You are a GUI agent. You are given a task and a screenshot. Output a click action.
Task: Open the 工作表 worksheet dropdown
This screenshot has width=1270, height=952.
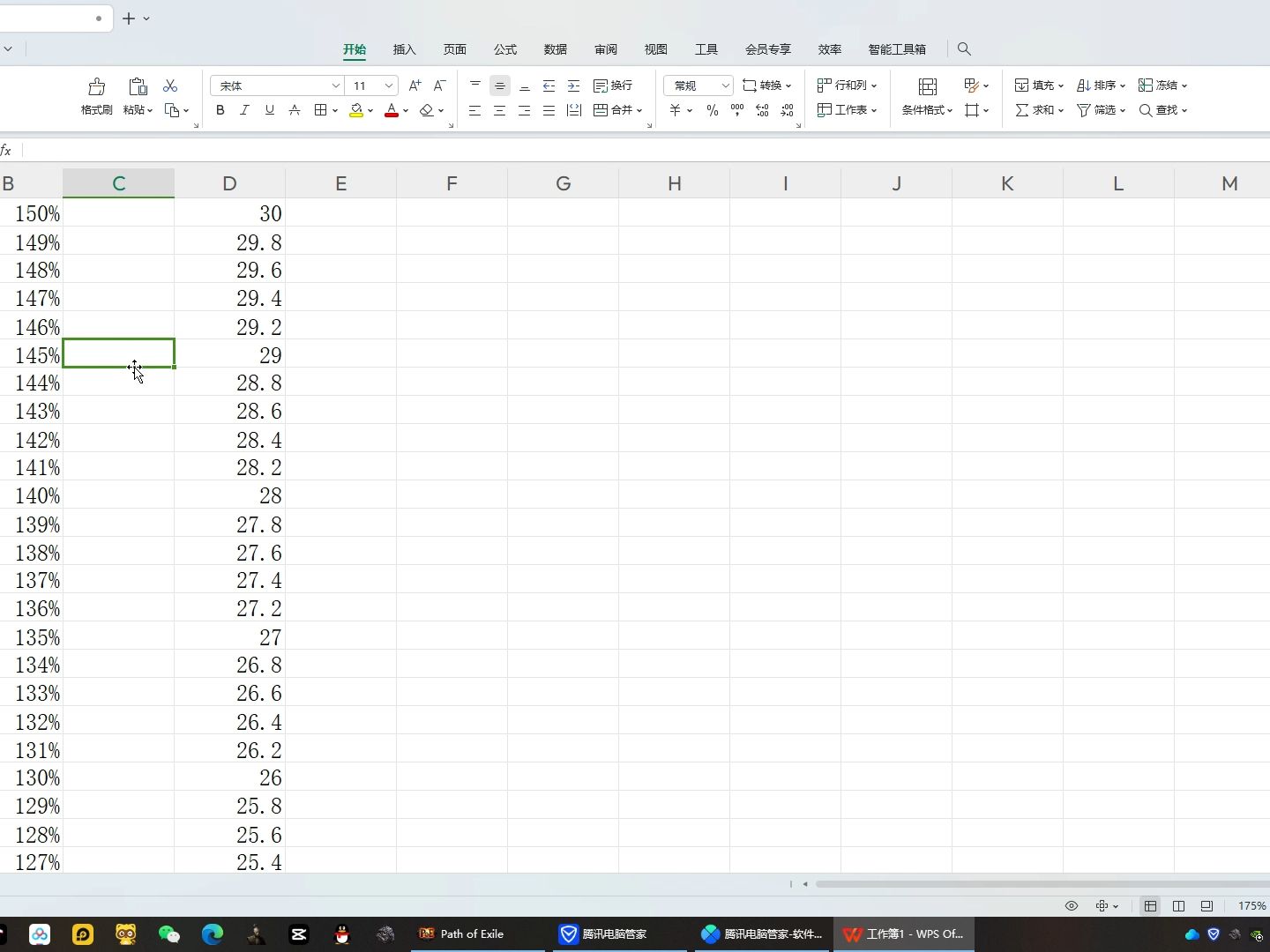848,110
